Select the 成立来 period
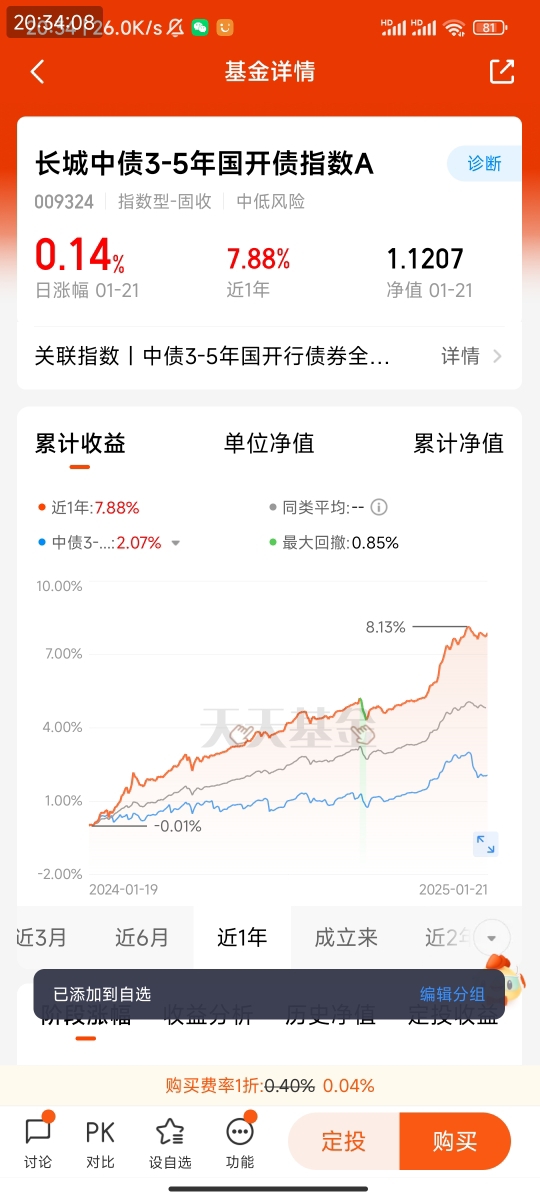The width and height of the screenshot is (540, 1200). coord(346,938)
